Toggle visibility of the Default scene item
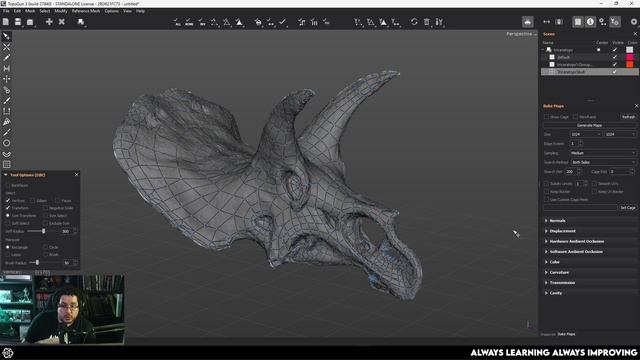This screenshot has width=640, height=360. pos(614,57)
